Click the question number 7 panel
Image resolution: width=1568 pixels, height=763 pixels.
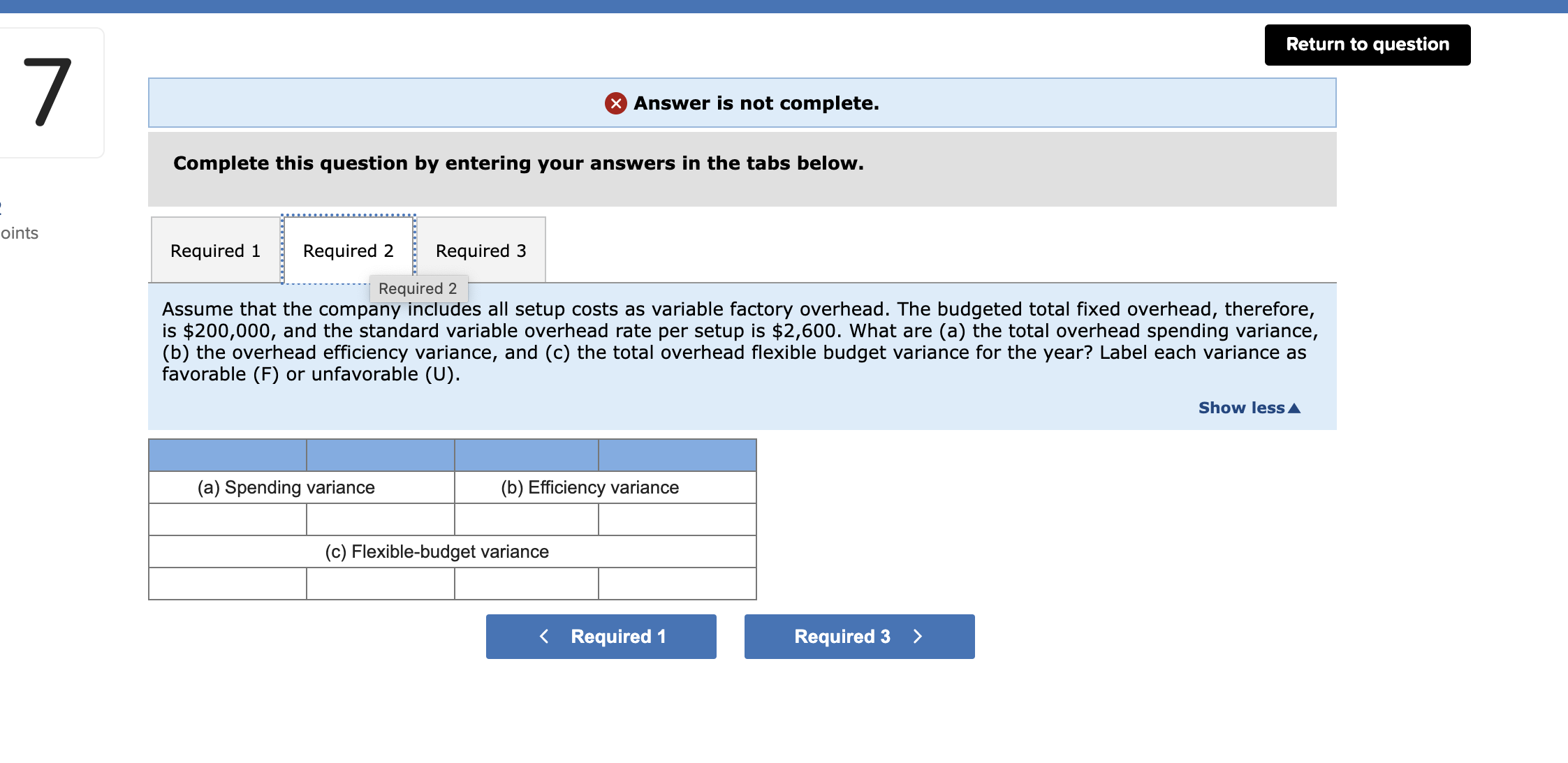(x=49, y=91)
